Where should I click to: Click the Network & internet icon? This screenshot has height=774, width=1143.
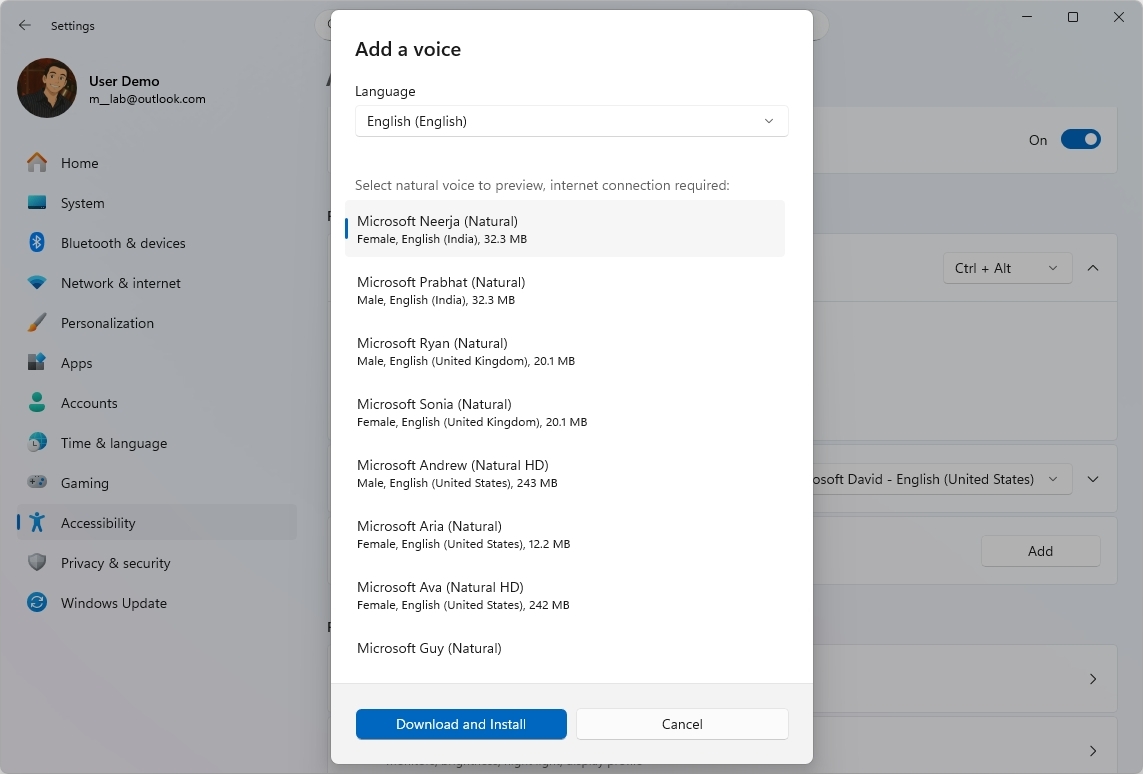click(x=35, y=283)
